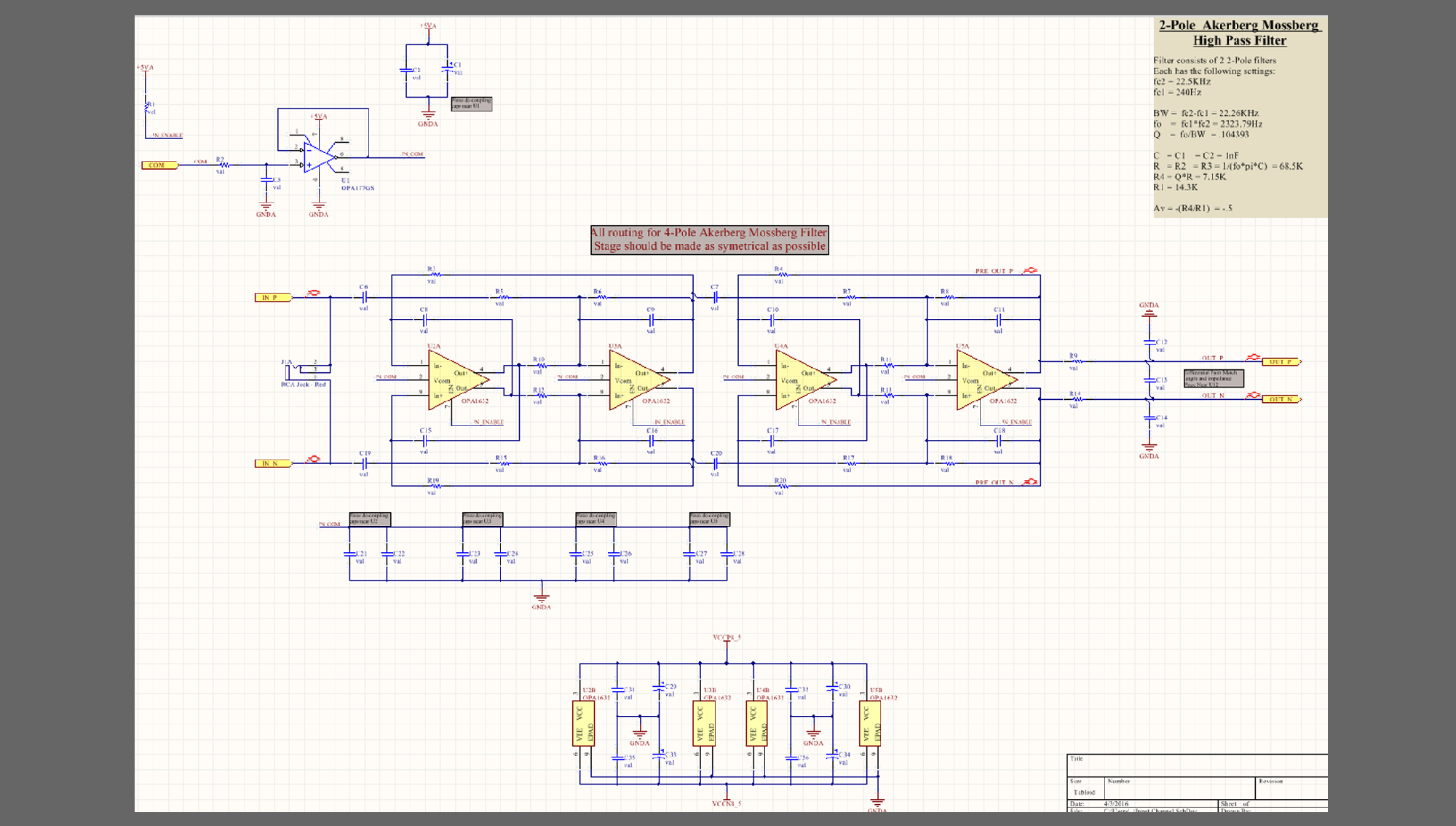
Task: Click the U3A op-amp triangle symbol
Action: tap(639, 379)
